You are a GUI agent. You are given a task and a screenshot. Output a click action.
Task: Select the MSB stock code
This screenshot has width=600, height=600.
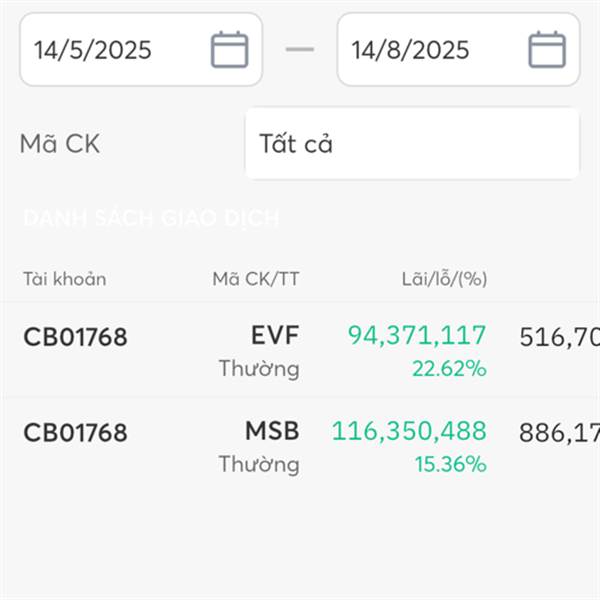pyautogui.click(x=272, y=431)
